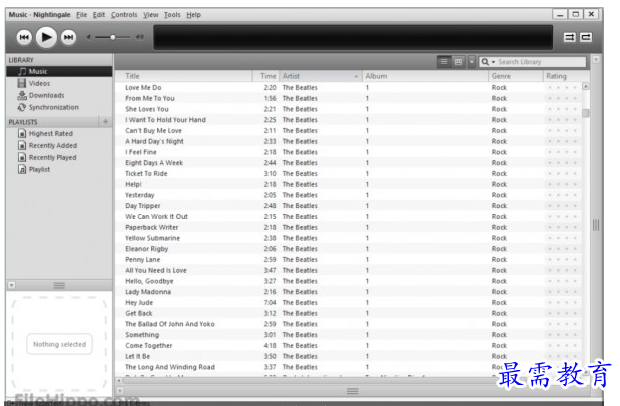This screenshot has width=620, height=406.
Task: Start playback with the Play button
Action: point(46,37)
